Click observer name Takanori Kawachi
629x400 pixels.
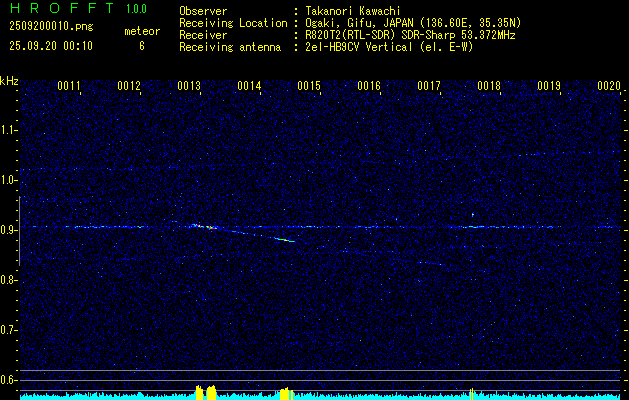353,11
